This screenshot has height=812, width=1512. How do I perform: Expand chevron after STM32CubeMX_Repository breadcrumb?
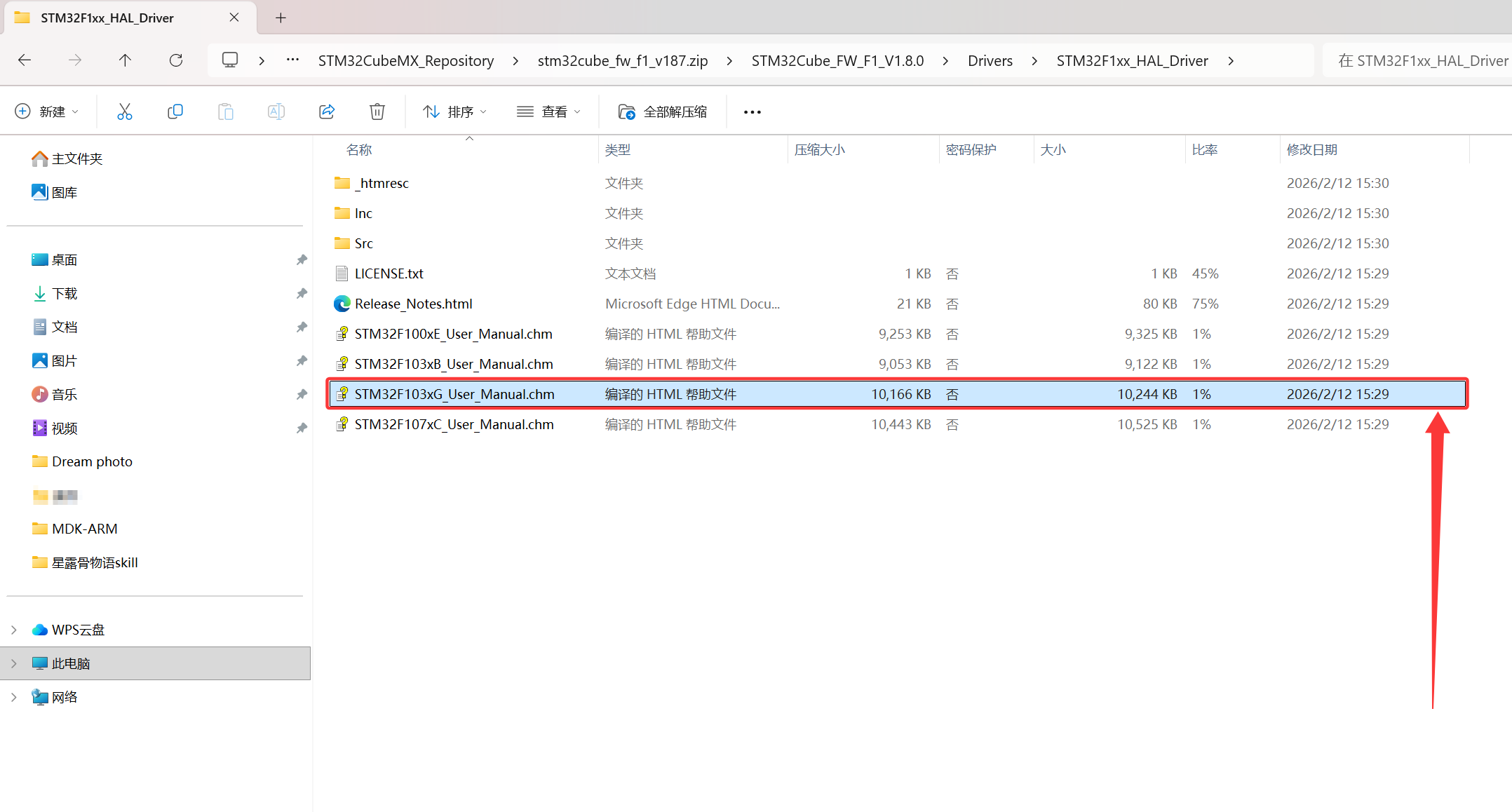[x=516, y=61]
